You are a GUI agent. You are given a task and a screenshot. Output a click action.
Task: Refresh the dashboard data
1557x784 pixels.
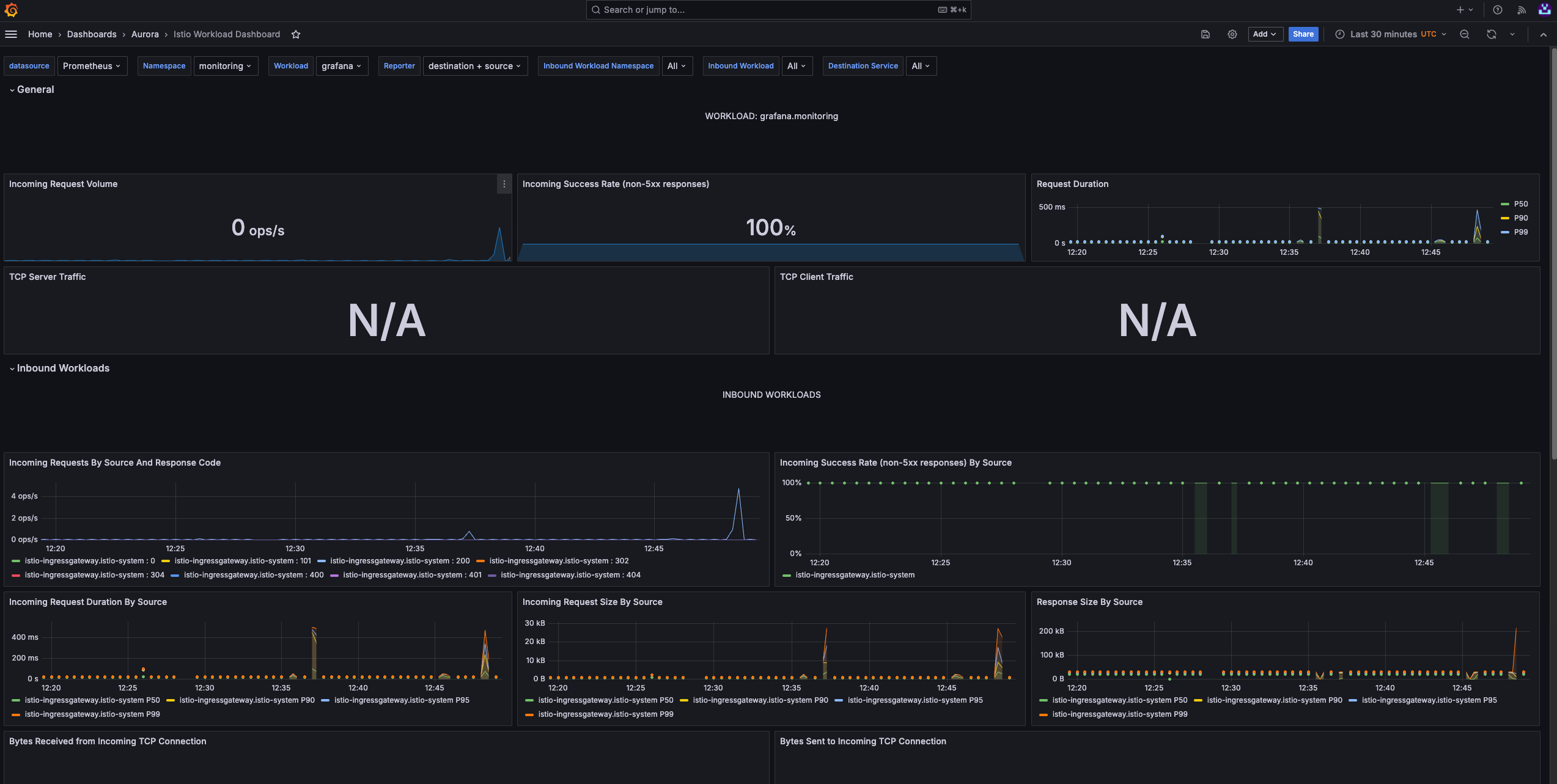1492,34
